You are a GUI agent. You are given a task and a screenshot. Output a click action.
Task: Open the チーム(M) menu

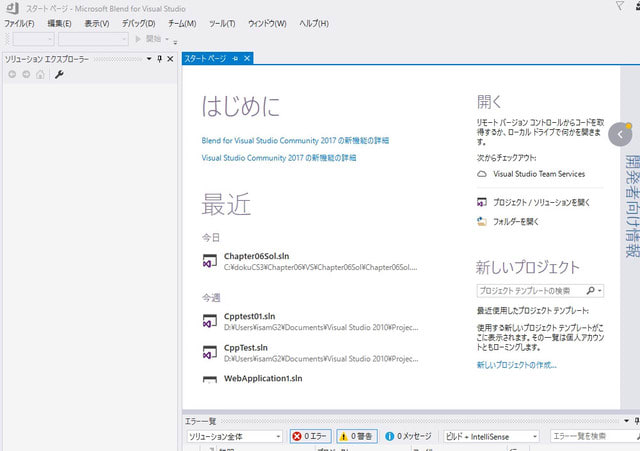[182, 24]
